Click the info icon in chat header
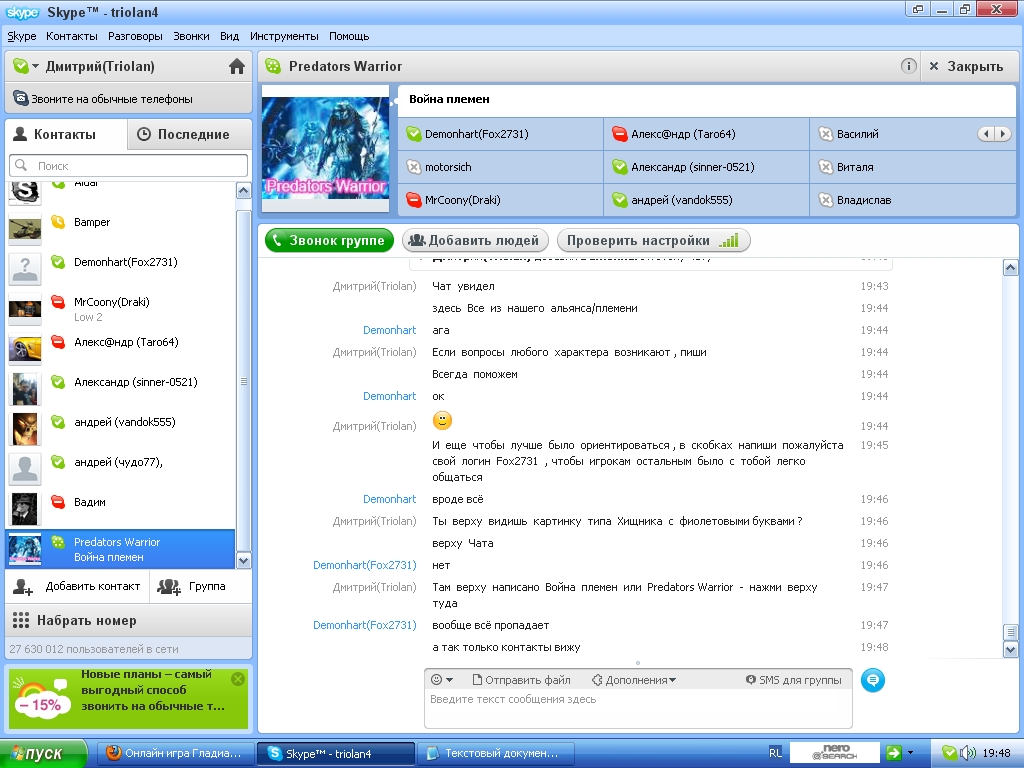The image size is (1024, 768). click(908, 66)
